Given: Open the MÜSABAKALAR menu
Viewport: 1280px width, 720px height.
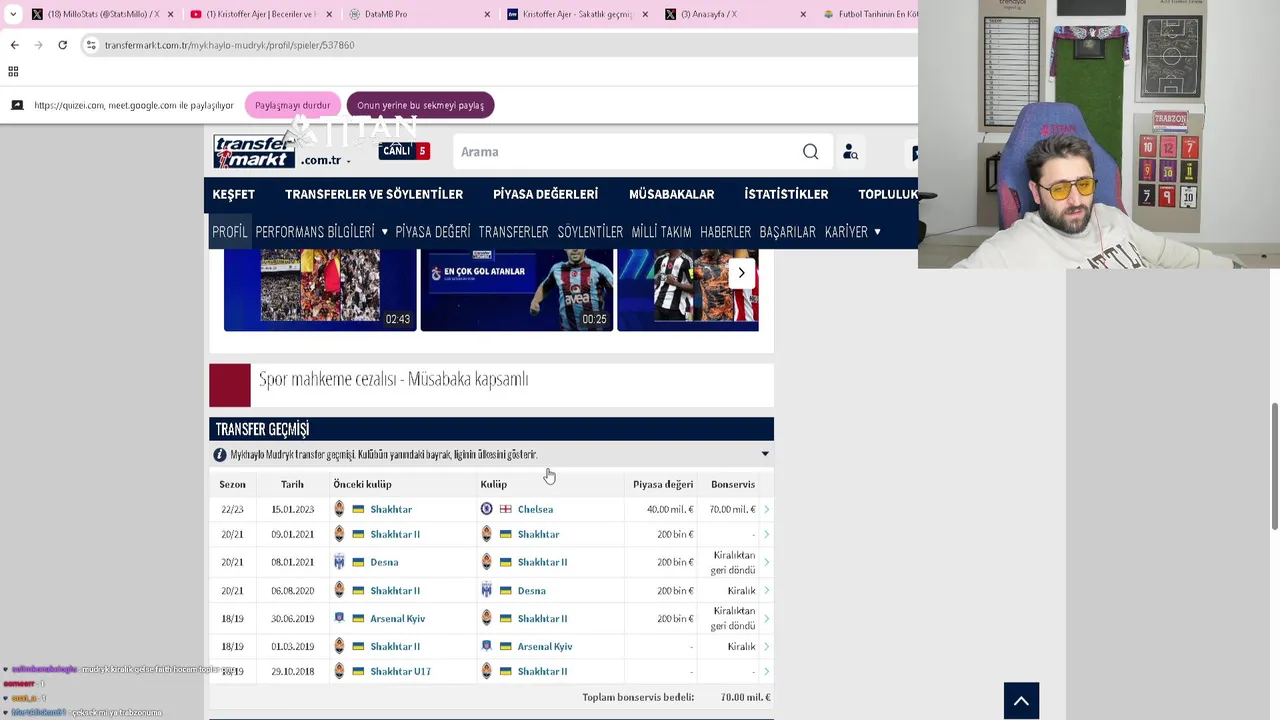Looking at the screenshot, I should pos(671,194).
